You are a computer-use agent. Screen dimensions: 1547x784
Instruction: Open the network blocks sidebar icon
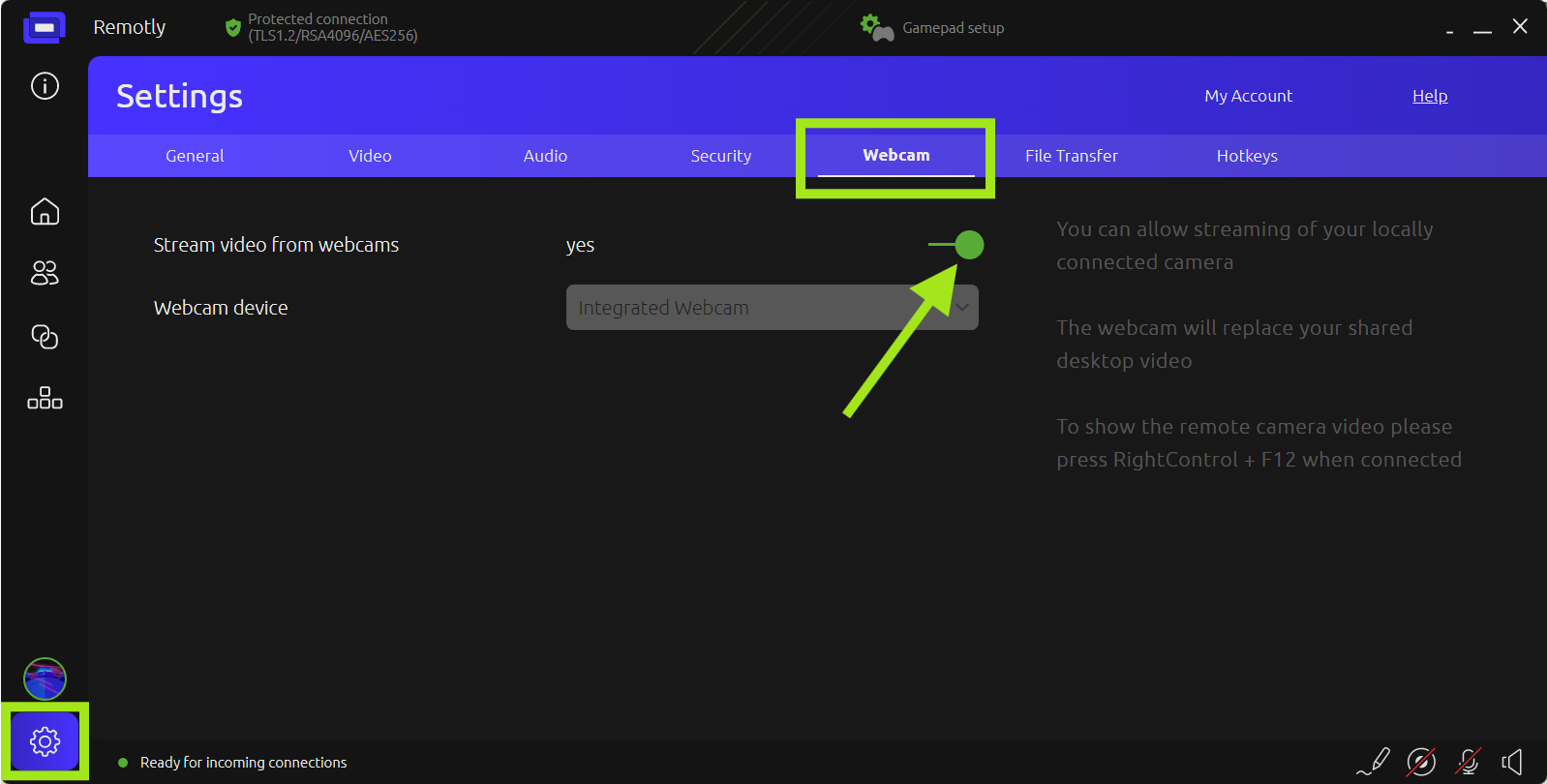tap(45, 399)
